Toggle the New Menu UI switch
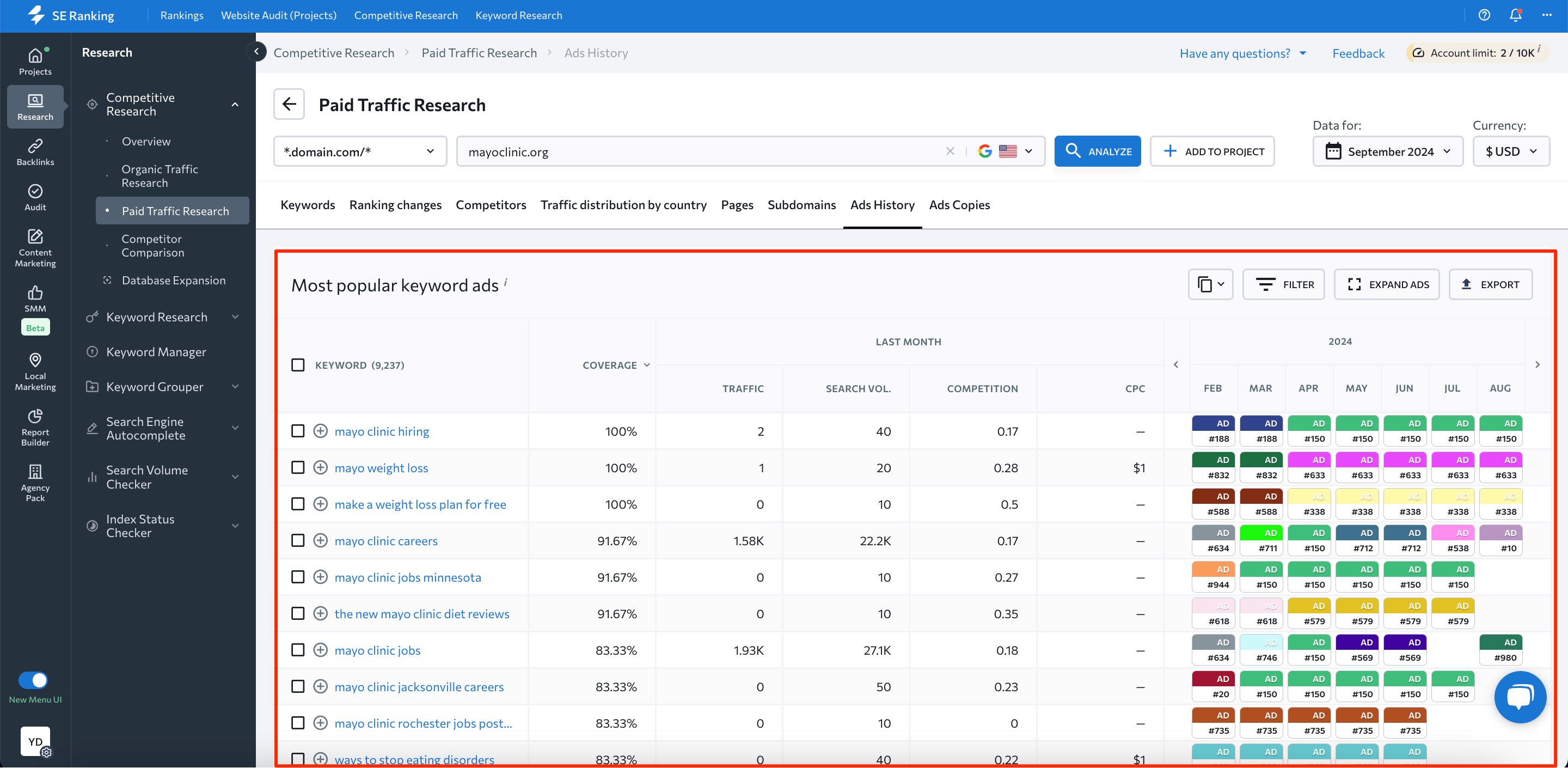This screenshot has height=768, width=1568. (x=33, y=680)
